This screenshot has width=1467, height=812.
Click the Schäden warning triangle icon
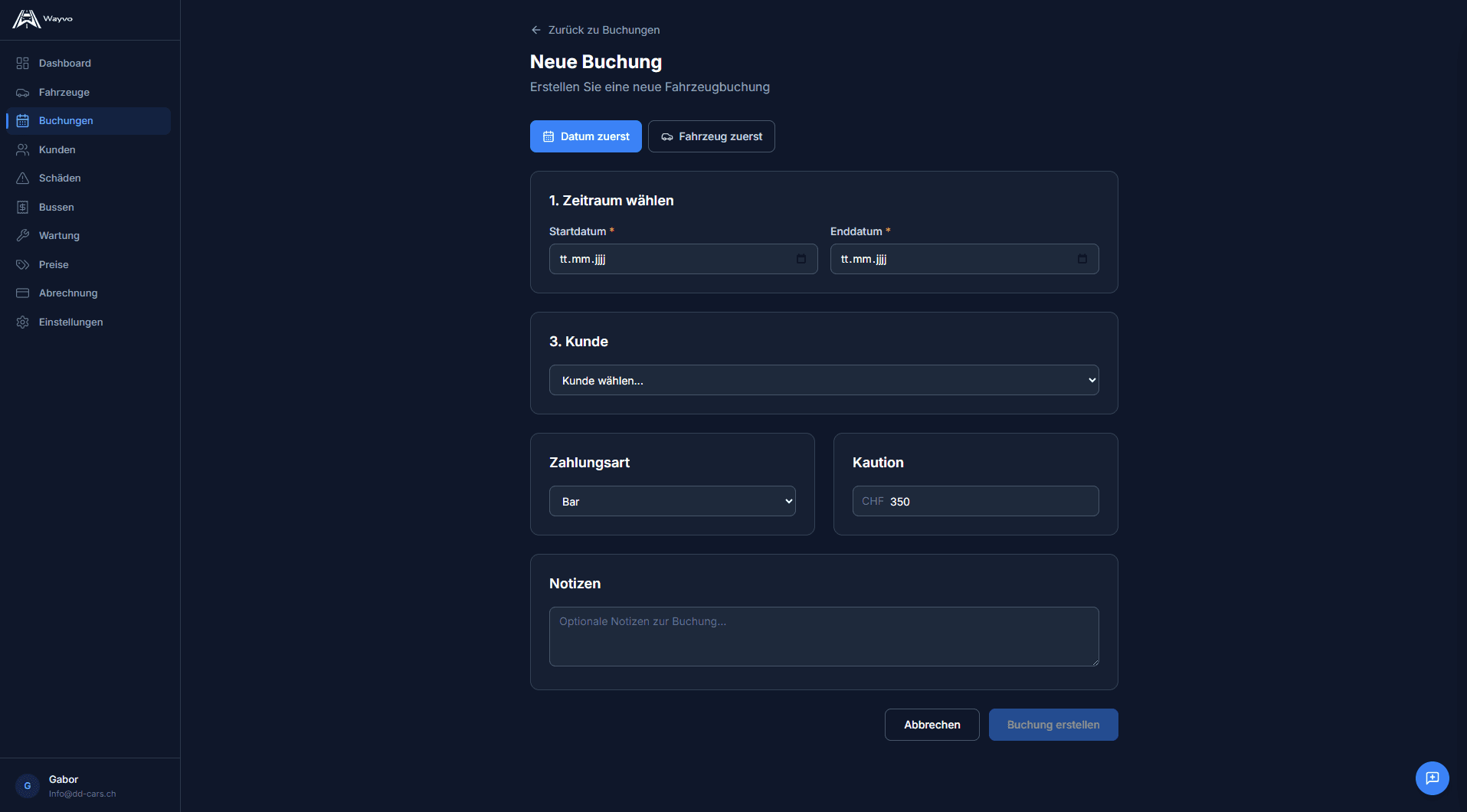click(23, 178)
